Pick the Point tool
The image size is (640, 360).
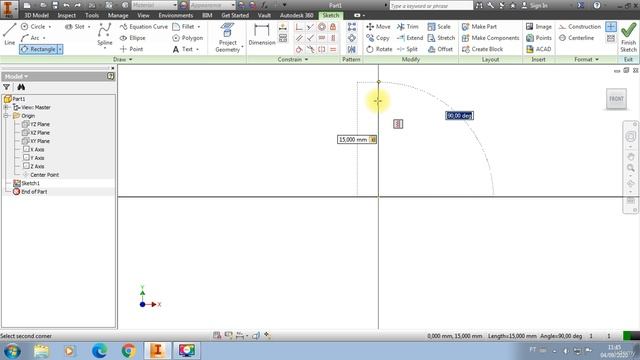131,49
